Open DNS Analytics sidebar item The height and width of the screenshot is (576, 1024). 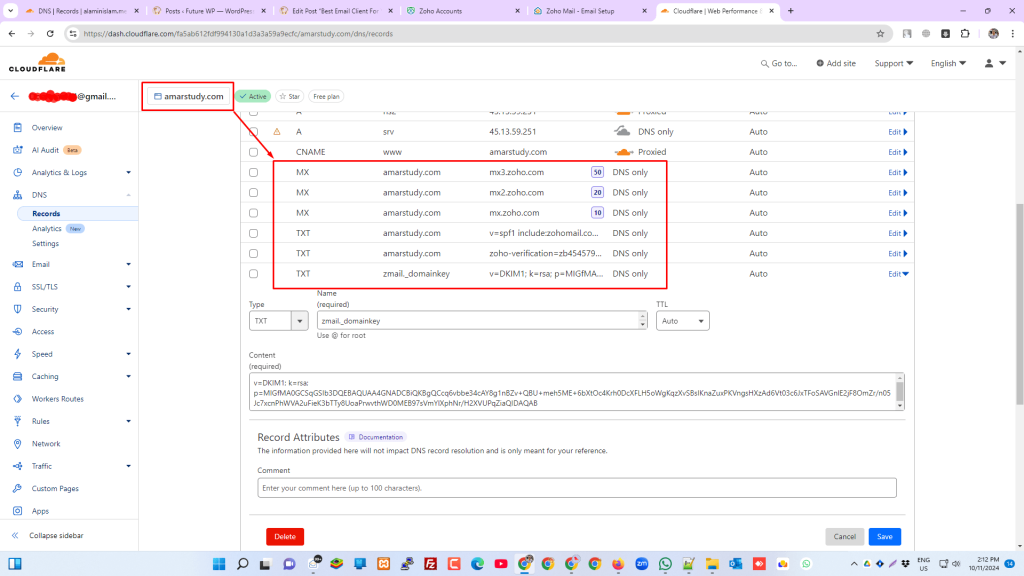pyautogui.click(x=46, y=229)
